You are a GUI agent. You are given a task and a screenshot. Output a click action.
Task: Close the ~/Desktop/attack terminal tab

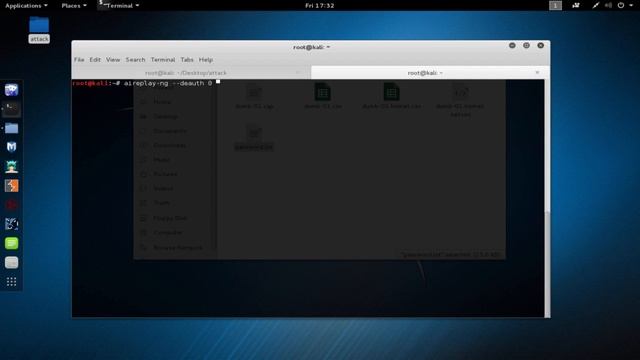point(298,72)
